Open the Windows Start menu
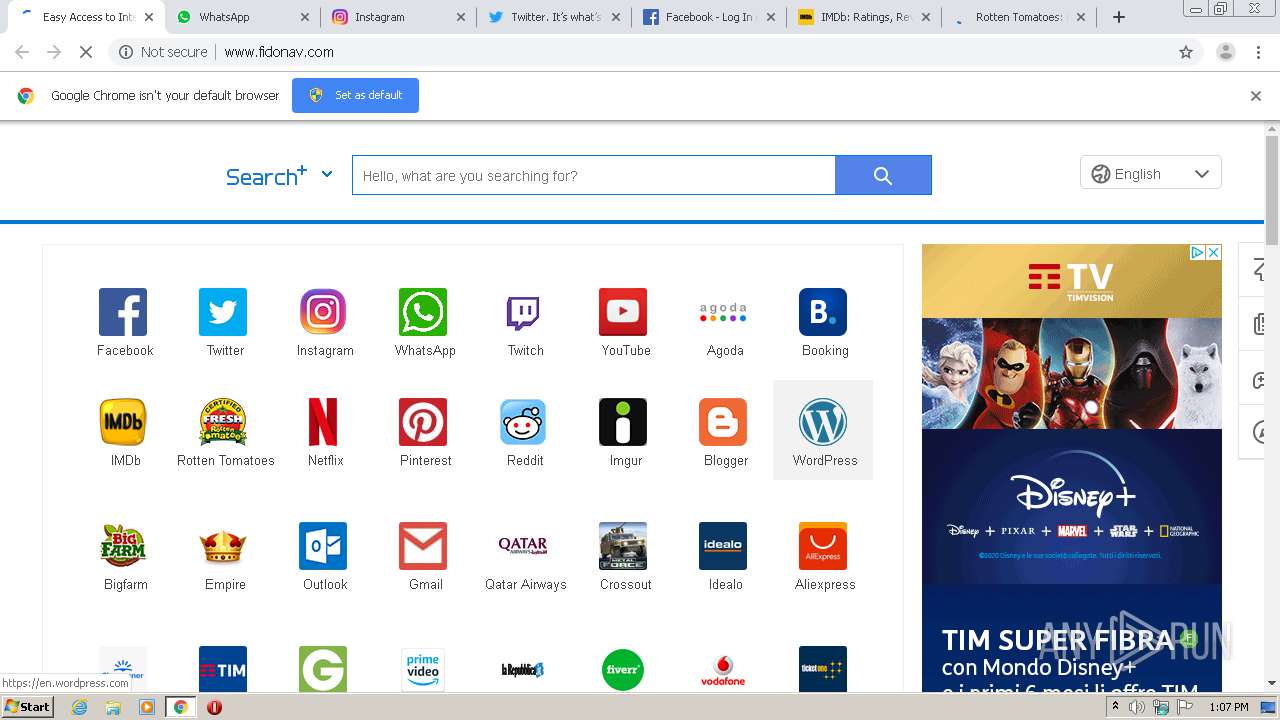1280x720 pixels. [x=27, y=707]
